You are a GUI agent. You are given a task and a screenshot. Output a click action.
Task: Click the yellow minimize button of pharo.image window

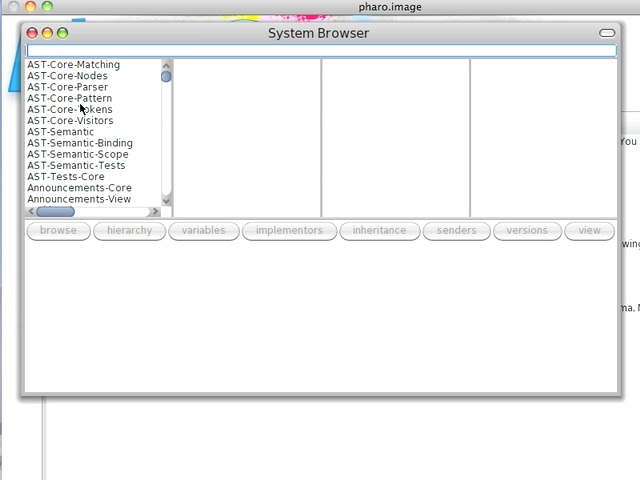(x=31, y=6)
